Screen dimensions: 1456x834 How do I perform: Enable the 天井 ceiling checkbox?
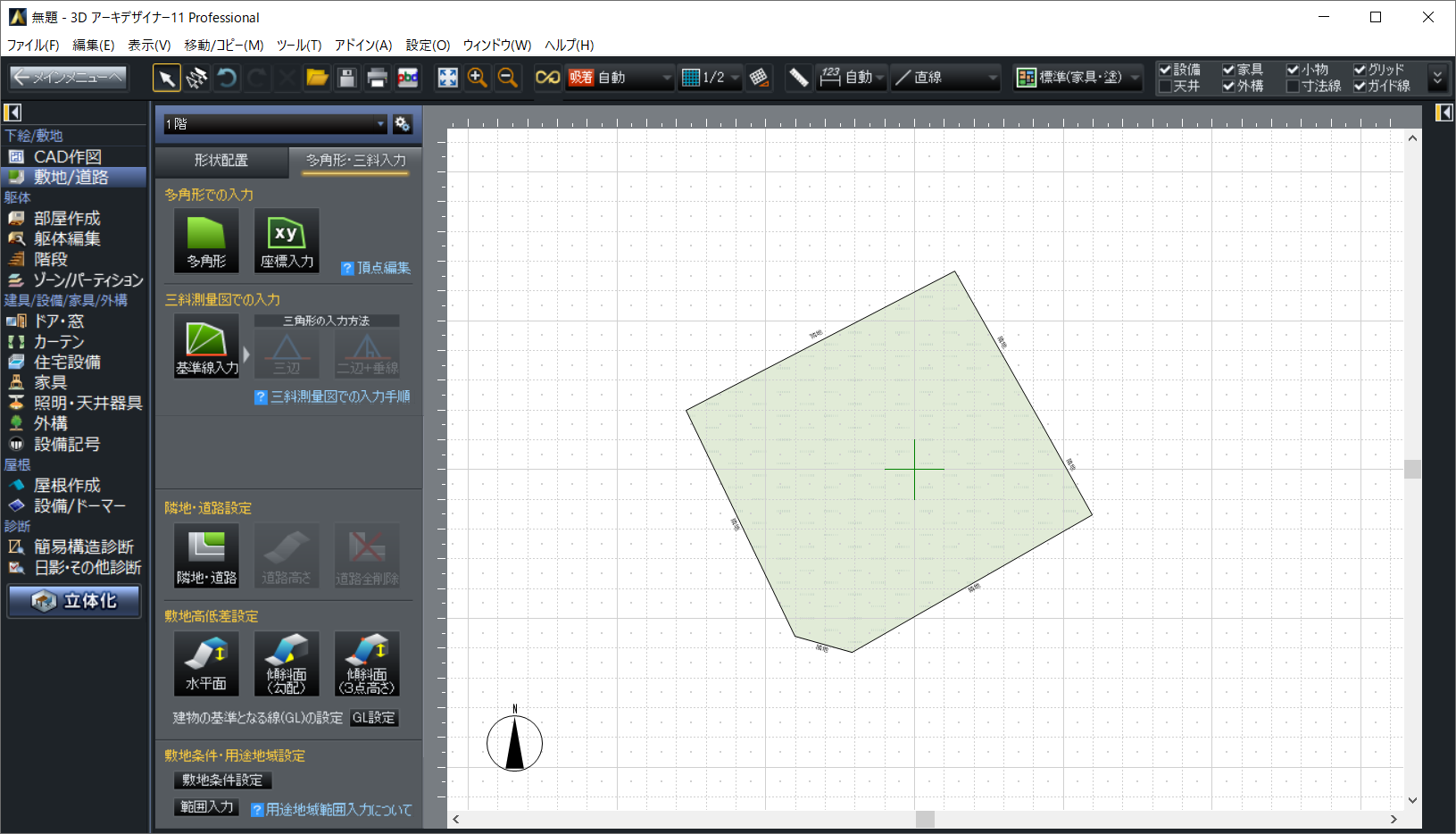(1165, 87)
